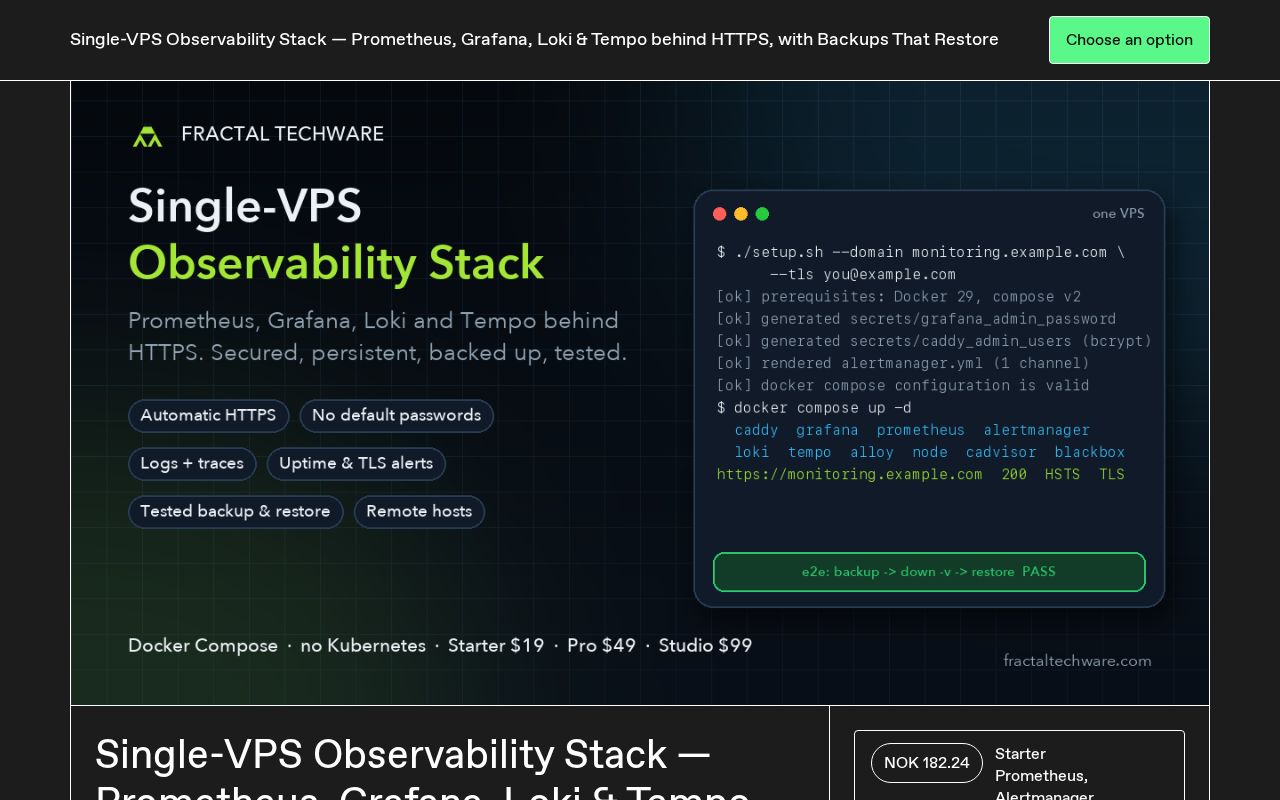Screen dimensions: 1280x800
Task: Click the "[ok] rendered alertmanager.yml (1 channel)" line
Action: coord(903,364)
